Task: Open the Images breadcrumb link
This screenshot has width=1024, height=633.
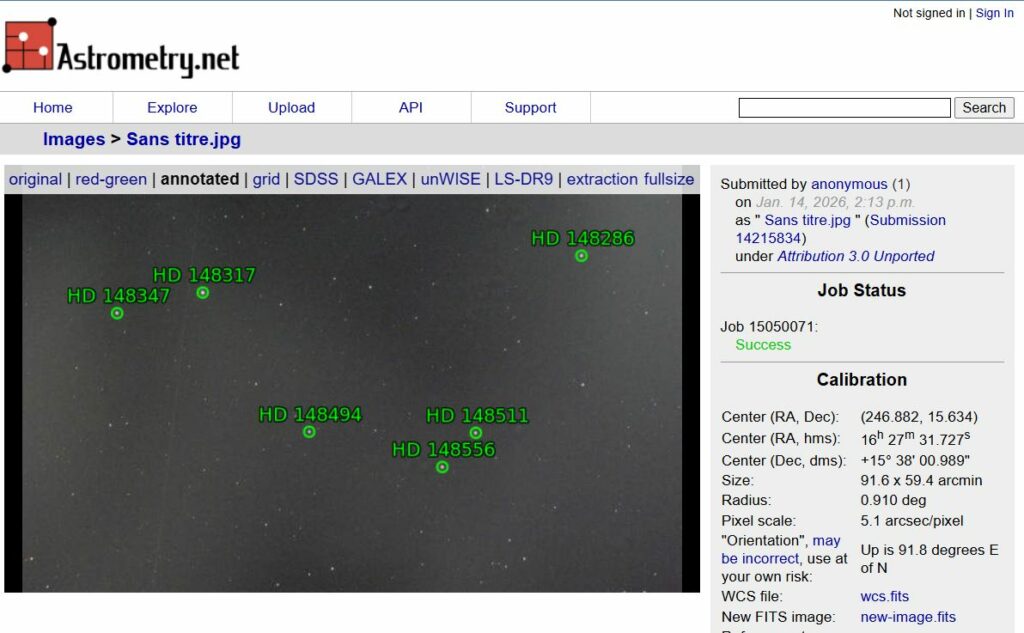Action: coord(74,140)
